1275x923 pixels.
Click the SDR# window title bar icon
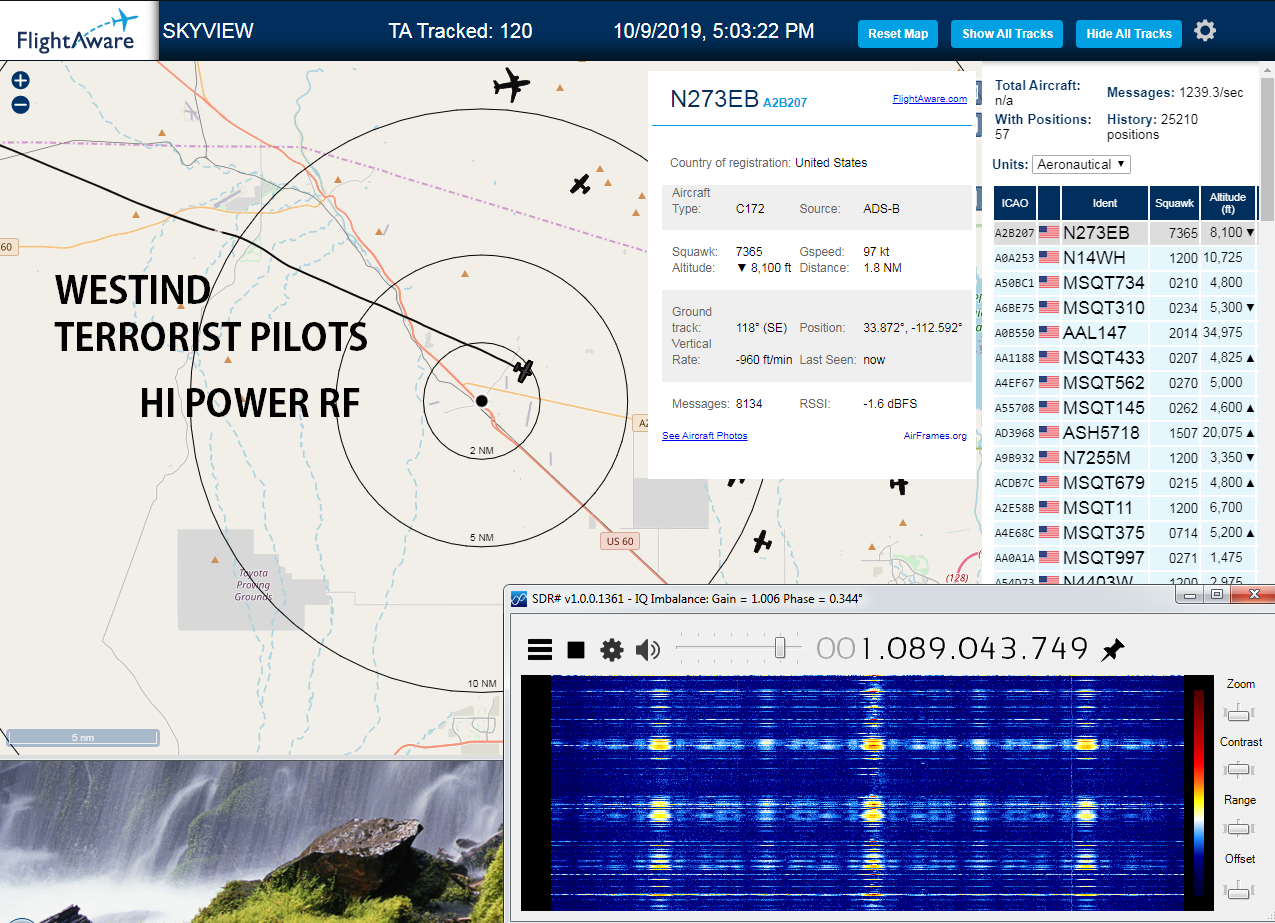tap(519, 599)
